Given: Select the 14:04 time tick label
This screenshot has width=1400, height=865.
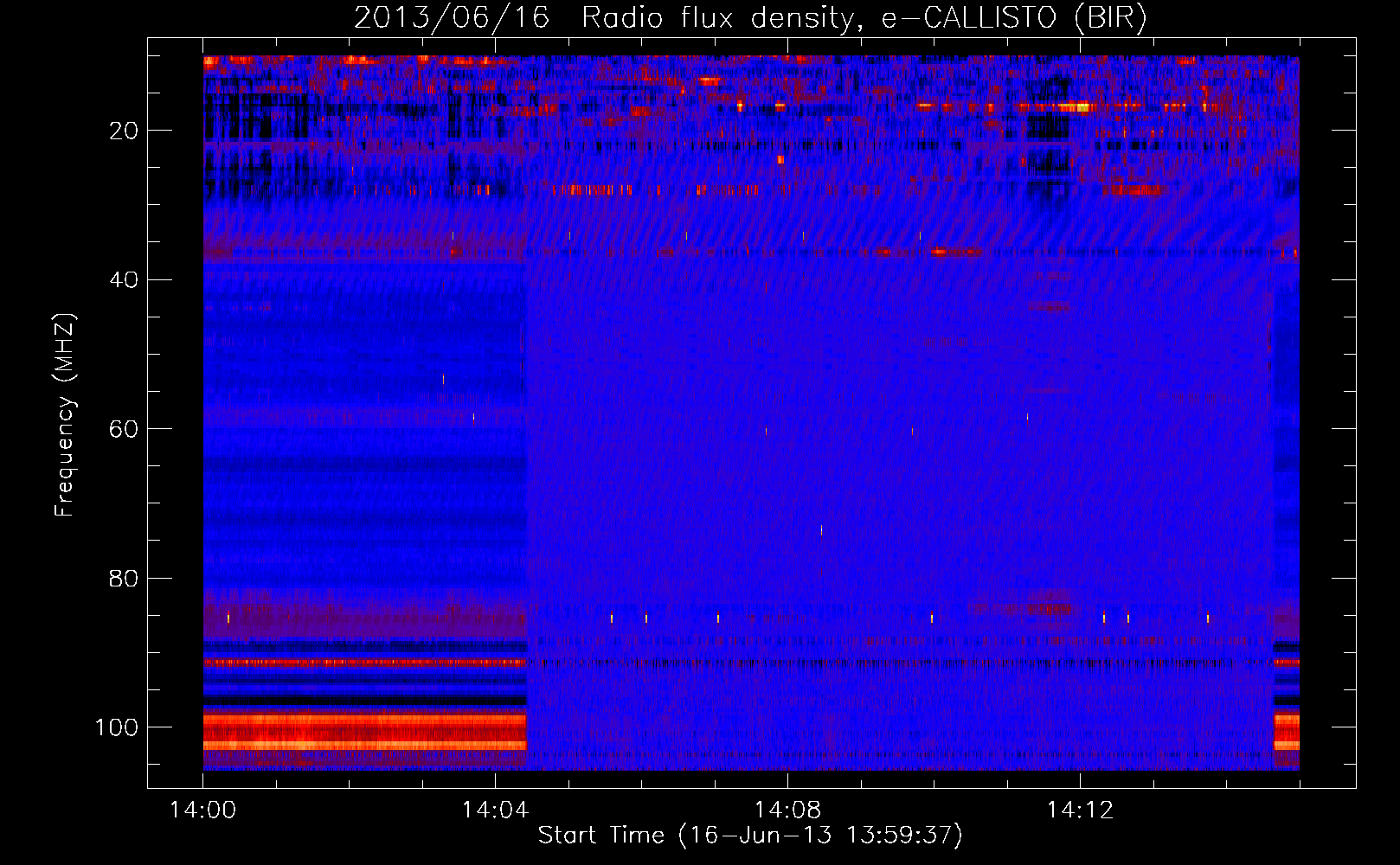Looking at the screenshot, I should point(495,811).
